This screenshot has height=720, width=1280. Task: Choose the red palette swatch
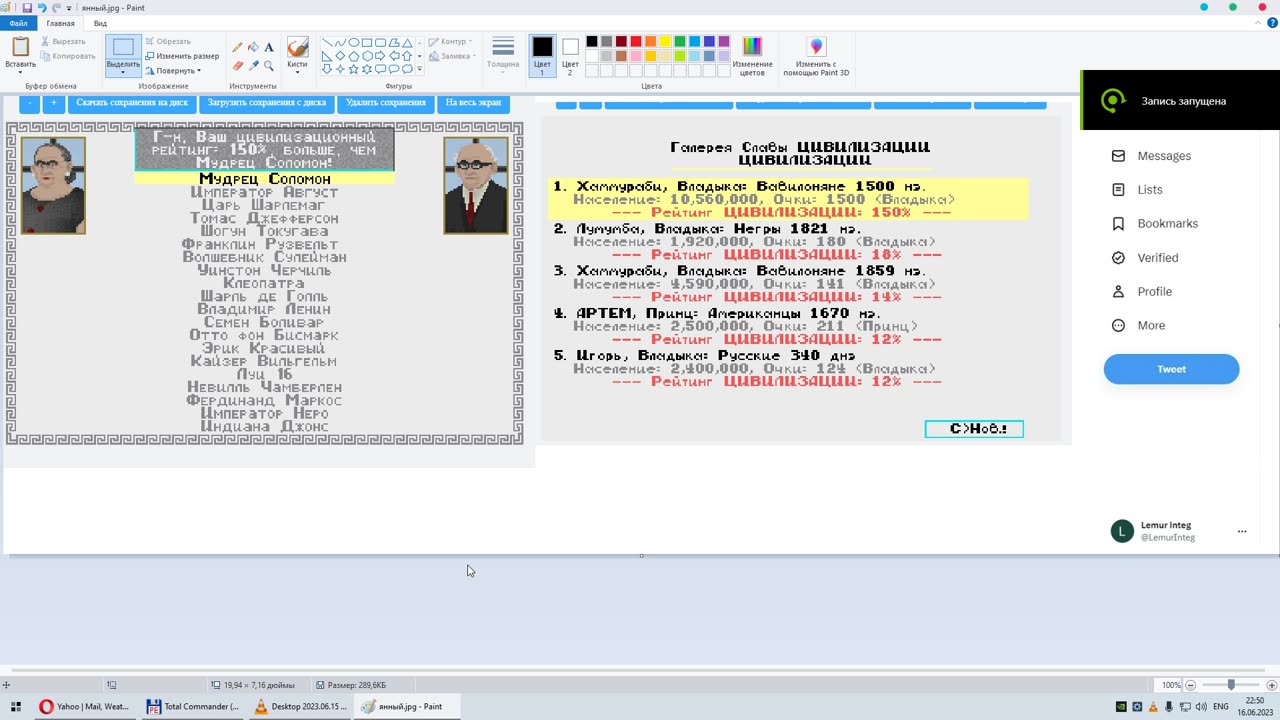tap(636, 42)
